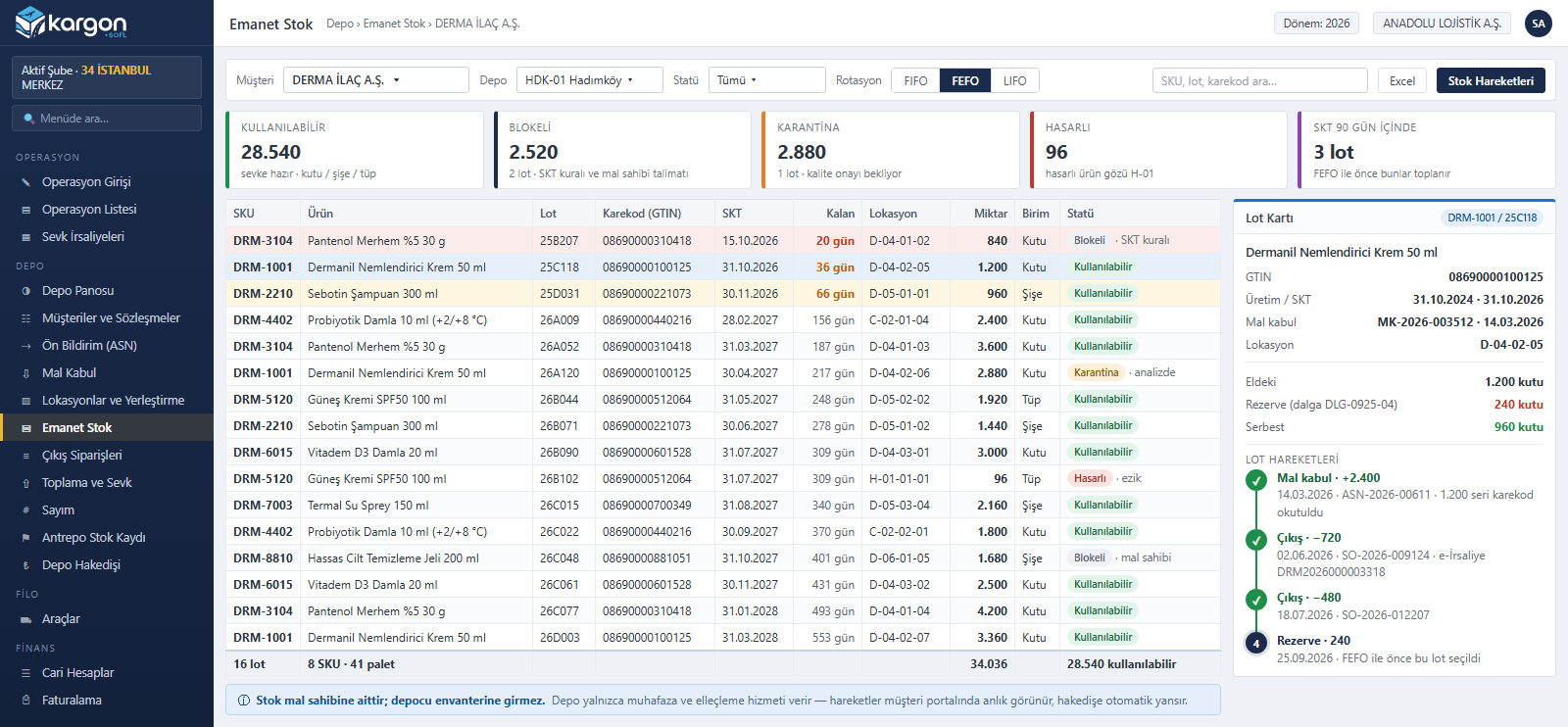
Task: Open the KARANTİNA 2.880 summary card
Action: click(890, 150)
